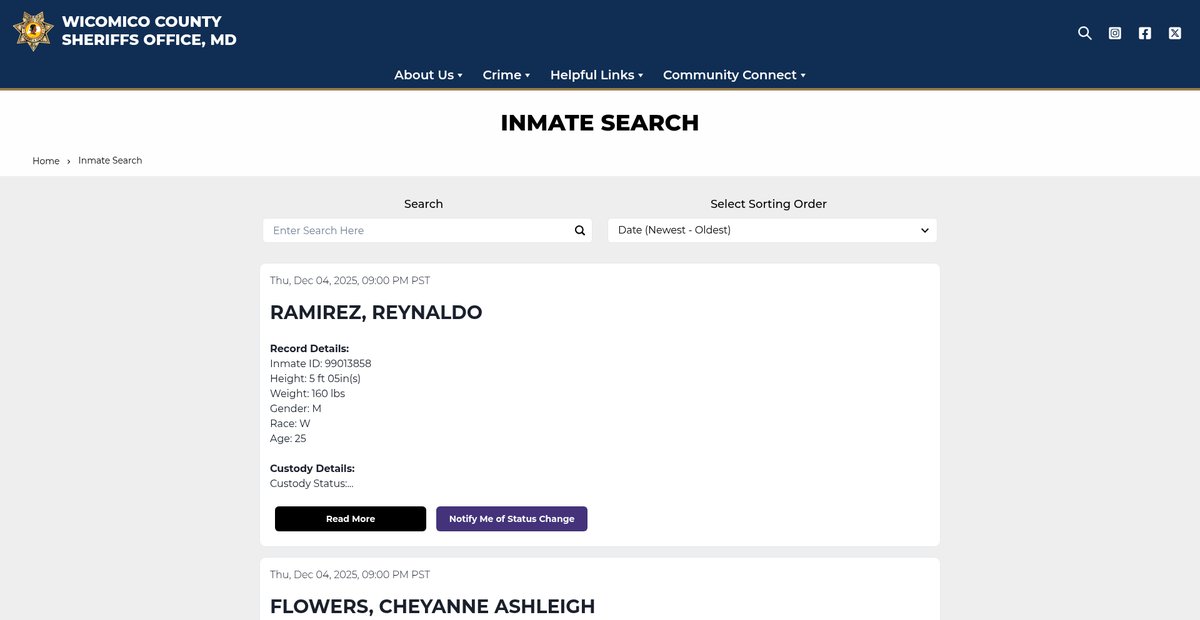Open the site search magnifier icon
This screenshot has height=620, width=1200.
click(x=1085, y=33)
